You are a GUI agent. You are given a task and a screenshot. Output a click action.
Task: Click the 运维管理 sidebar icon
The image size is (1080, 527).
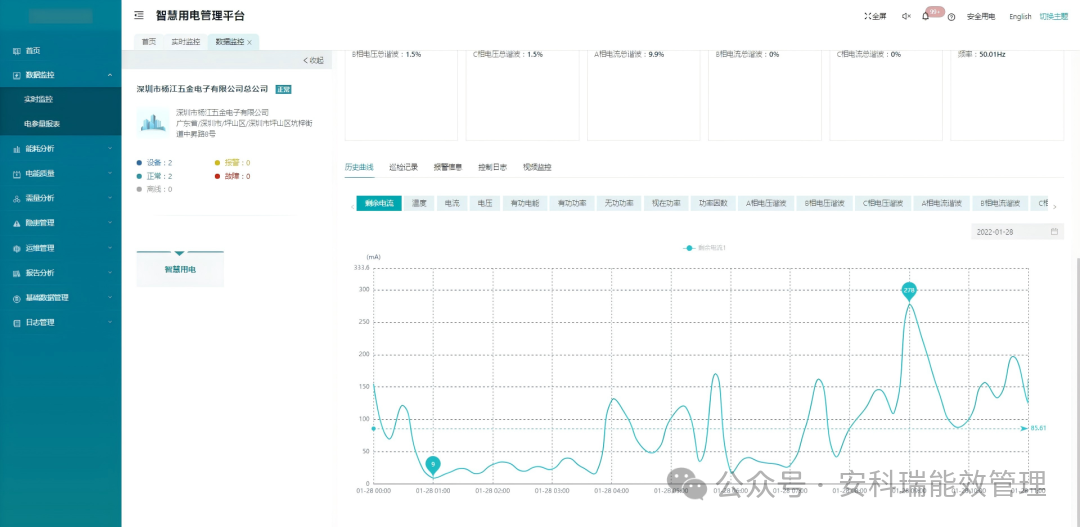point(17,248)
